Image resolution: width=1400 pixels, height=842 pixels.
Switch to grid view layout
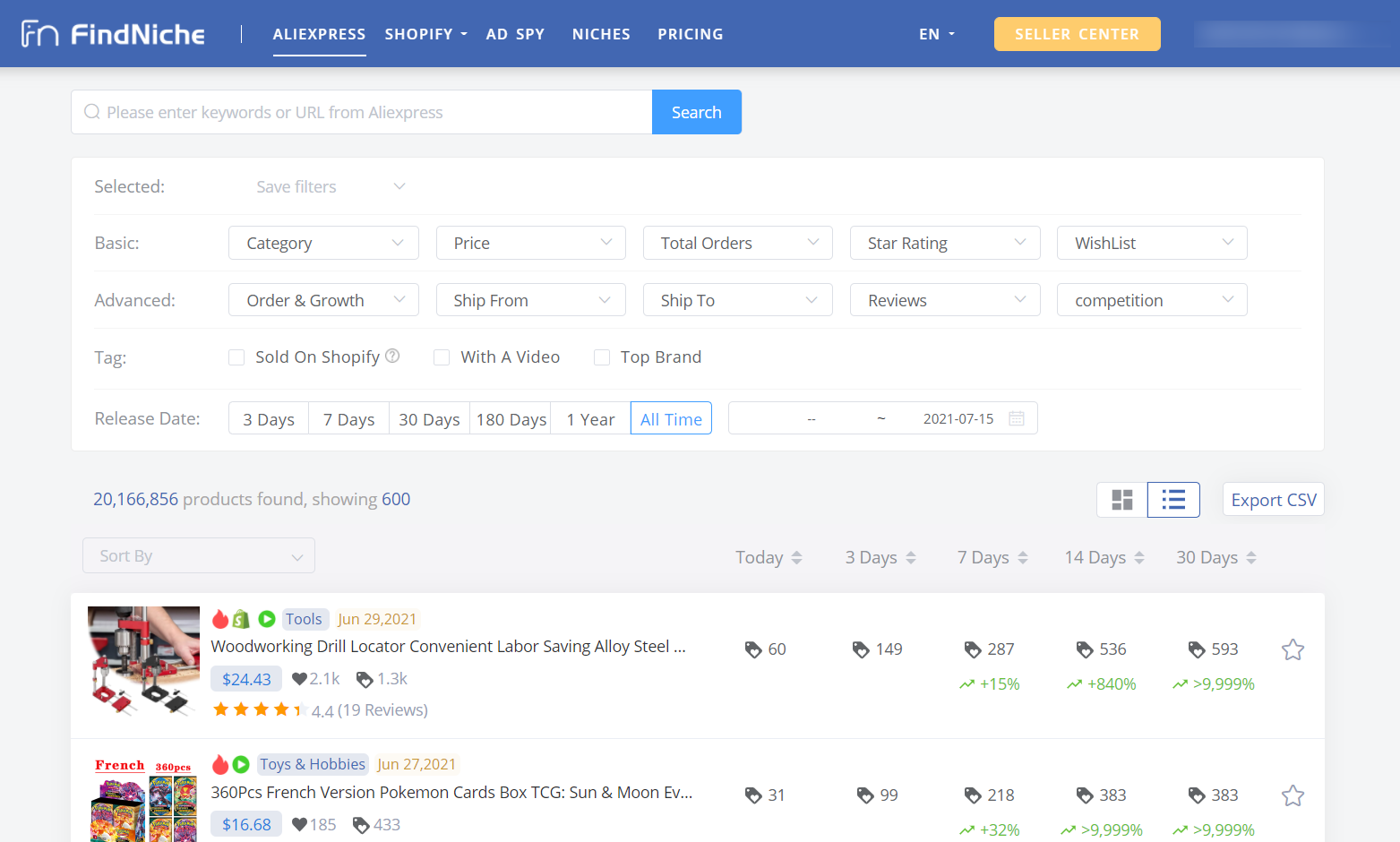(x=1122, y=500)
